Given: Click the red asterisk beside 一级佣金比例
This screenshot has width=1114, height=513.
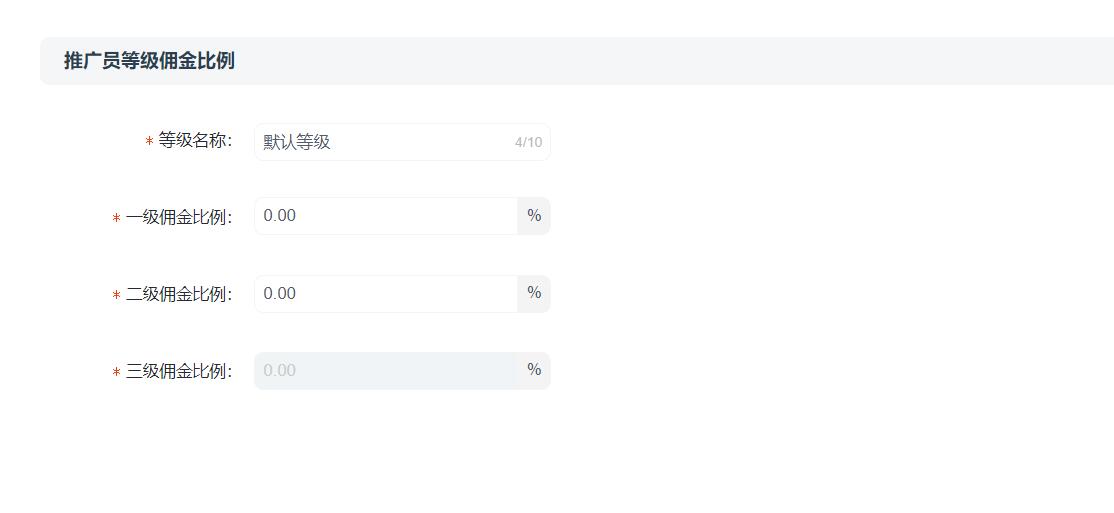Looking at the screenshot, I should [x=117, y=219].
